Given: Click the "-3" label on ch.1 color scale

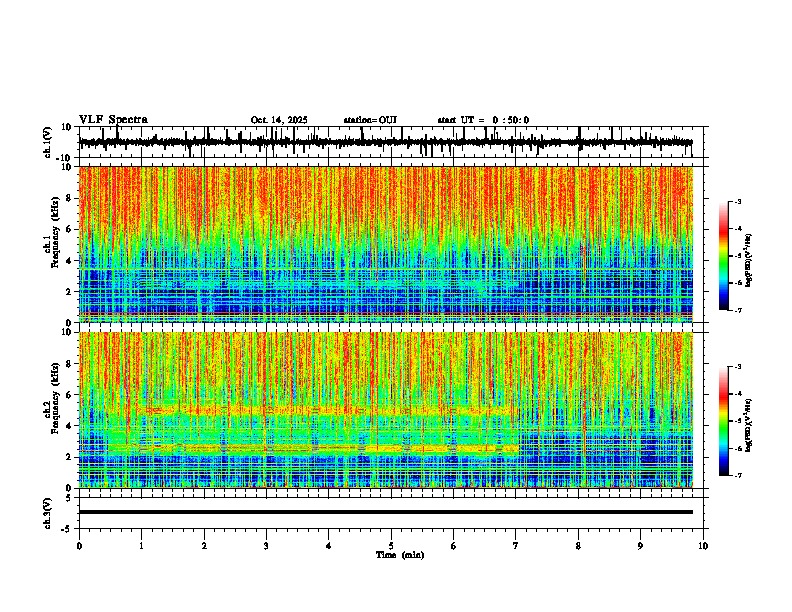Looking at the screenshot, I should (x=738, y=201).
